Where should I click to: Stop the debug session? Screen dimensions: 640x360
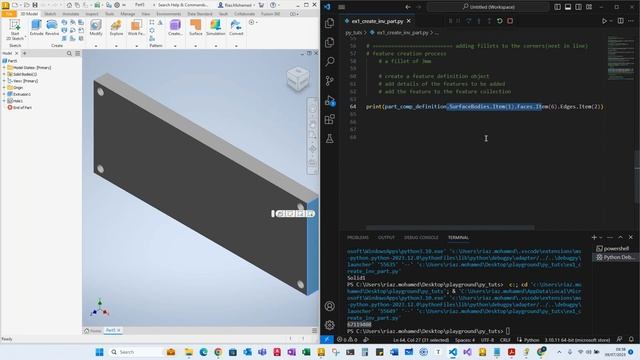coord(510,21)
